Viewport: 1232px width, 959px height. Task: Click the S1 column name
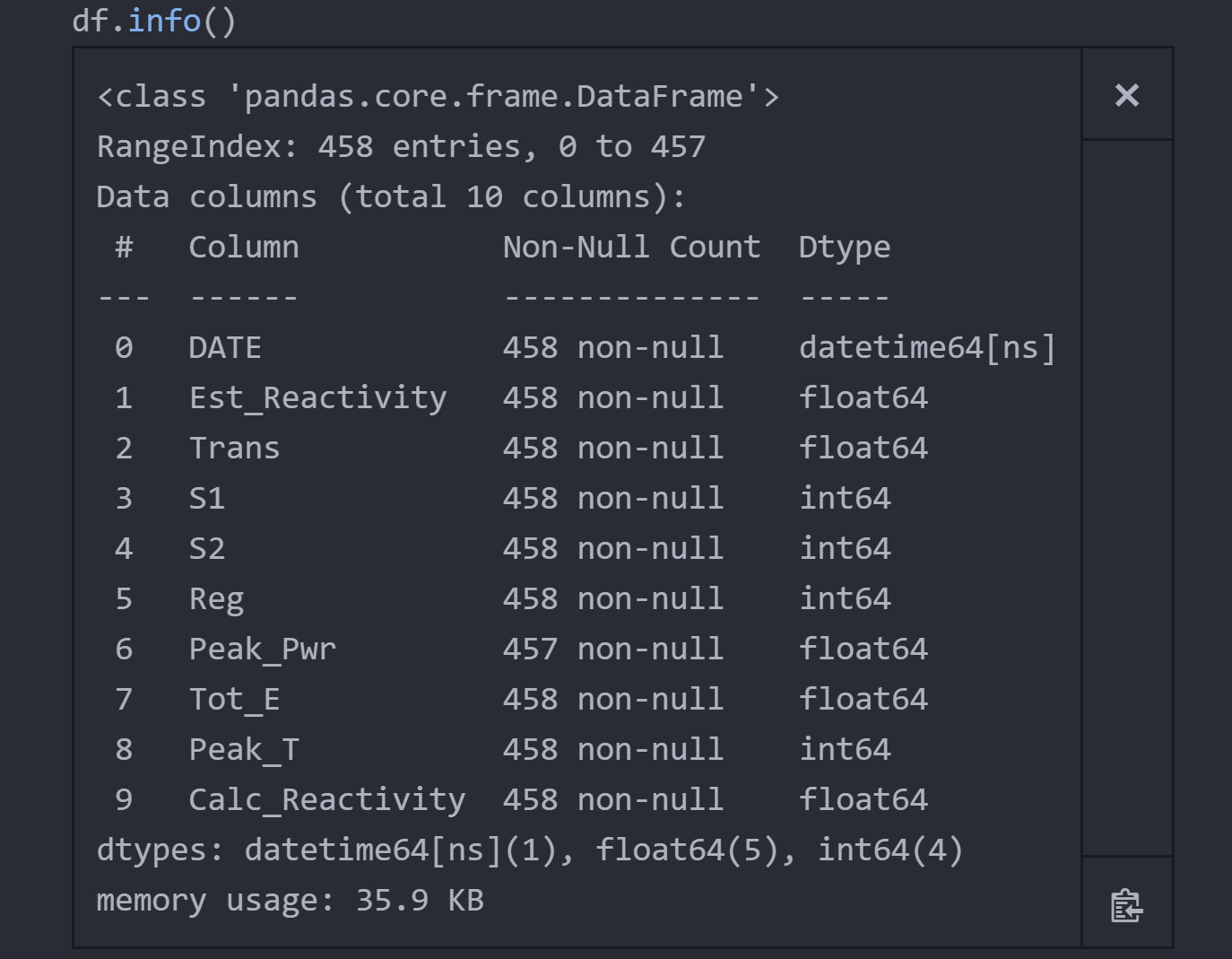point(206,499)
